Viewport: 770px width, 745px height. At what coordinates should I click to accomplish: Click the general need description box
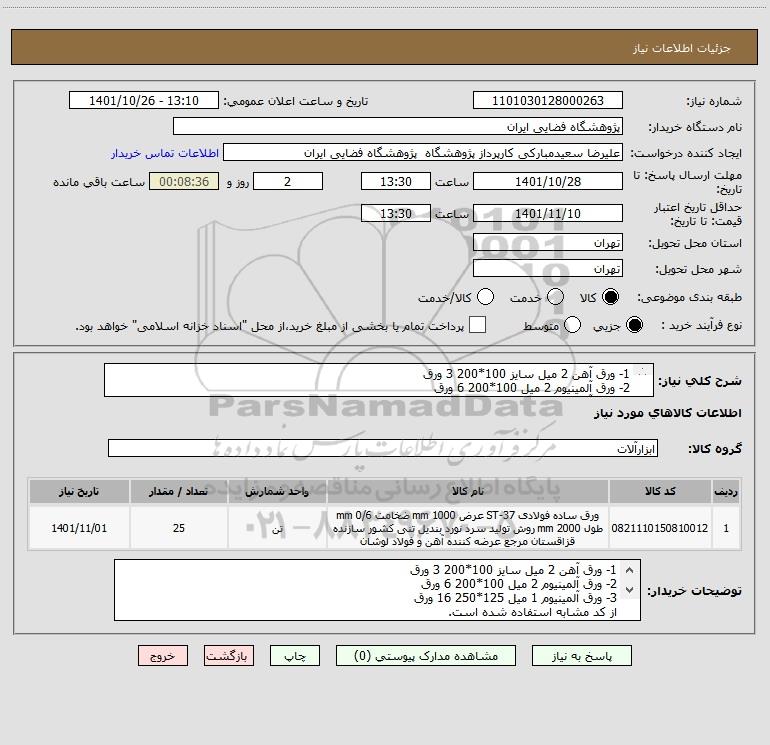379,381
